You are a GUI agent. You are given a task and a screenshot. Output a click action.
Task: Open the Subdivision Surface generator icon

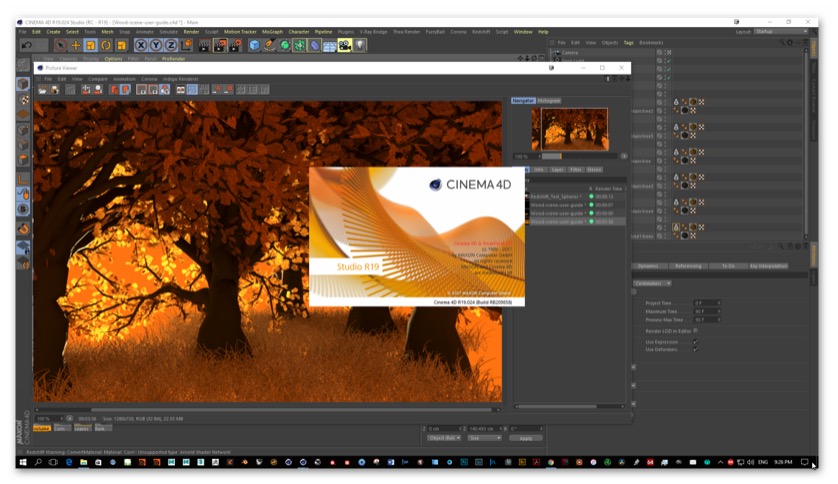285,45
